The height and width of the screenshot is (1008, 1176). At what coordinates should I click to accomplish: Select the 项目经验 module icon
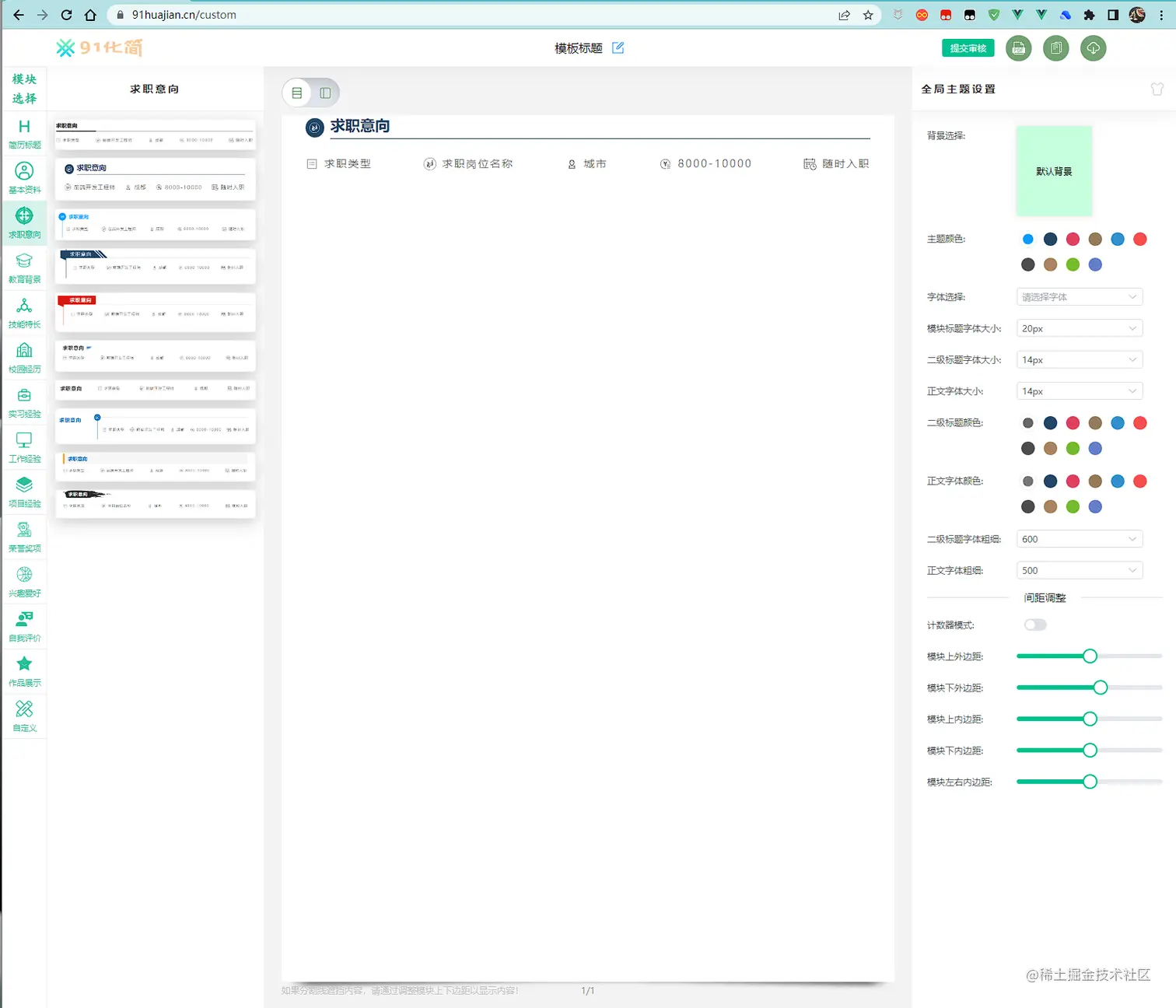[x=24, y=491]
